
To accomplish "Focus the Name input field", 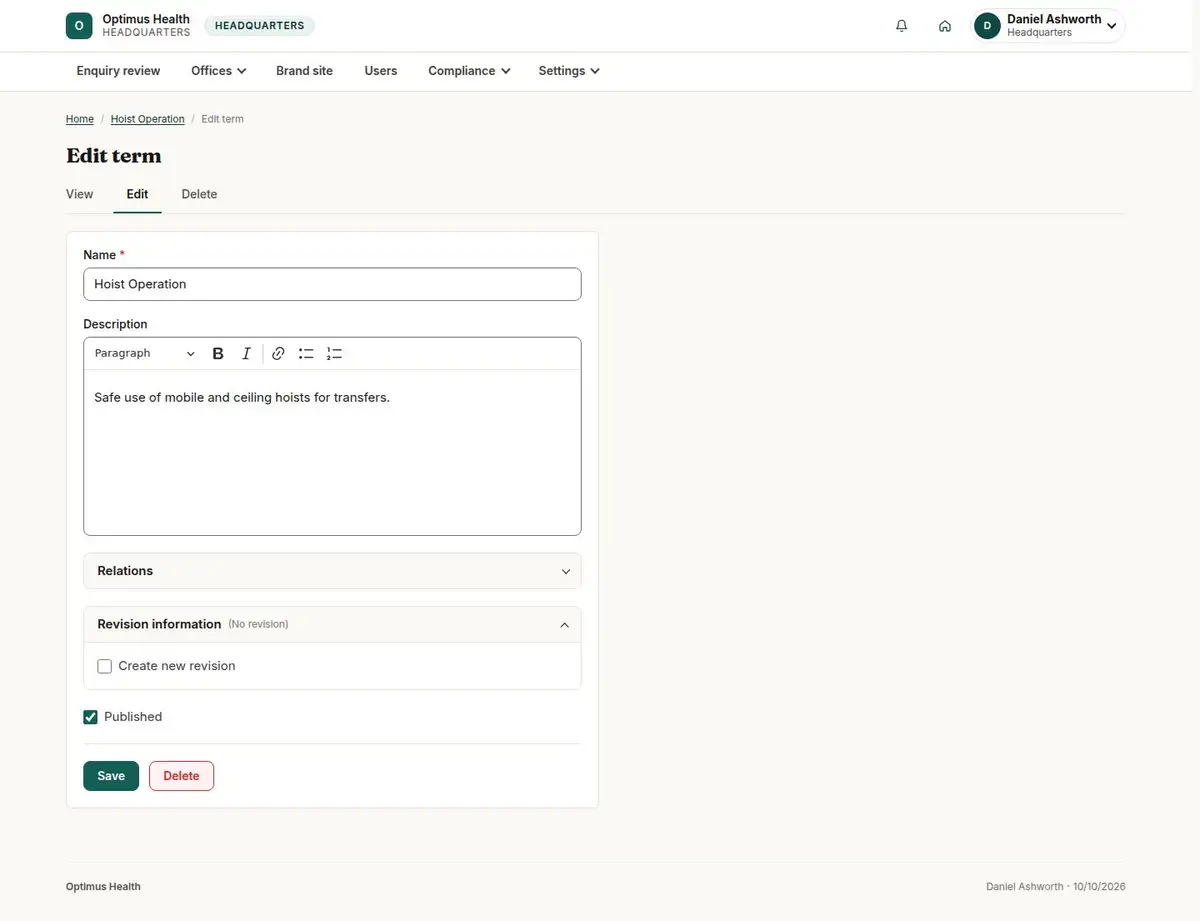I will tap(332, 284).
